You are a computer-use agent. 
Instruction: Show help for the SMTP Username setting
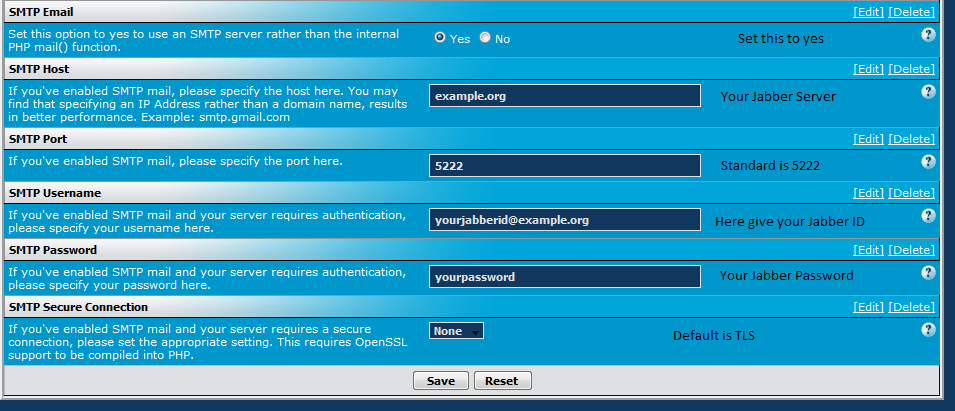tap(927, 215)
